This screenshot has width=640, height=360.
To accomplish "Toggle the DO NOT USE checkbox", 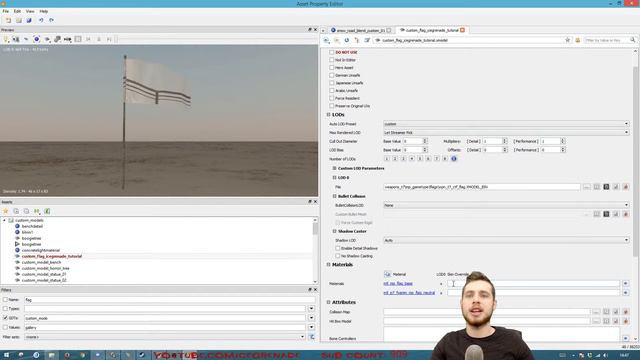I will [332, 52].
